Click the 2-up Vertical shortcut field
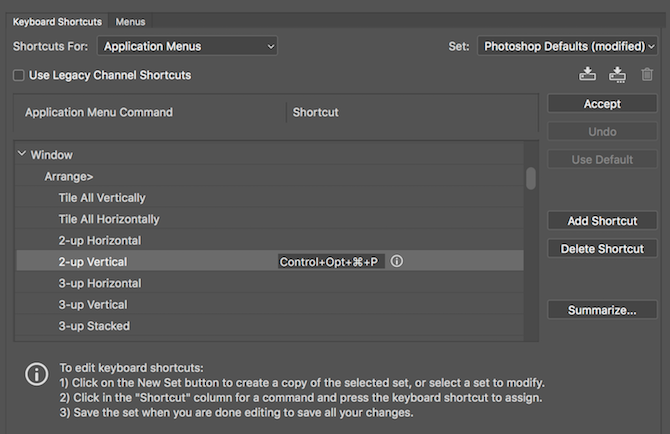Screen dimensions: 670x434 (331, 262)
